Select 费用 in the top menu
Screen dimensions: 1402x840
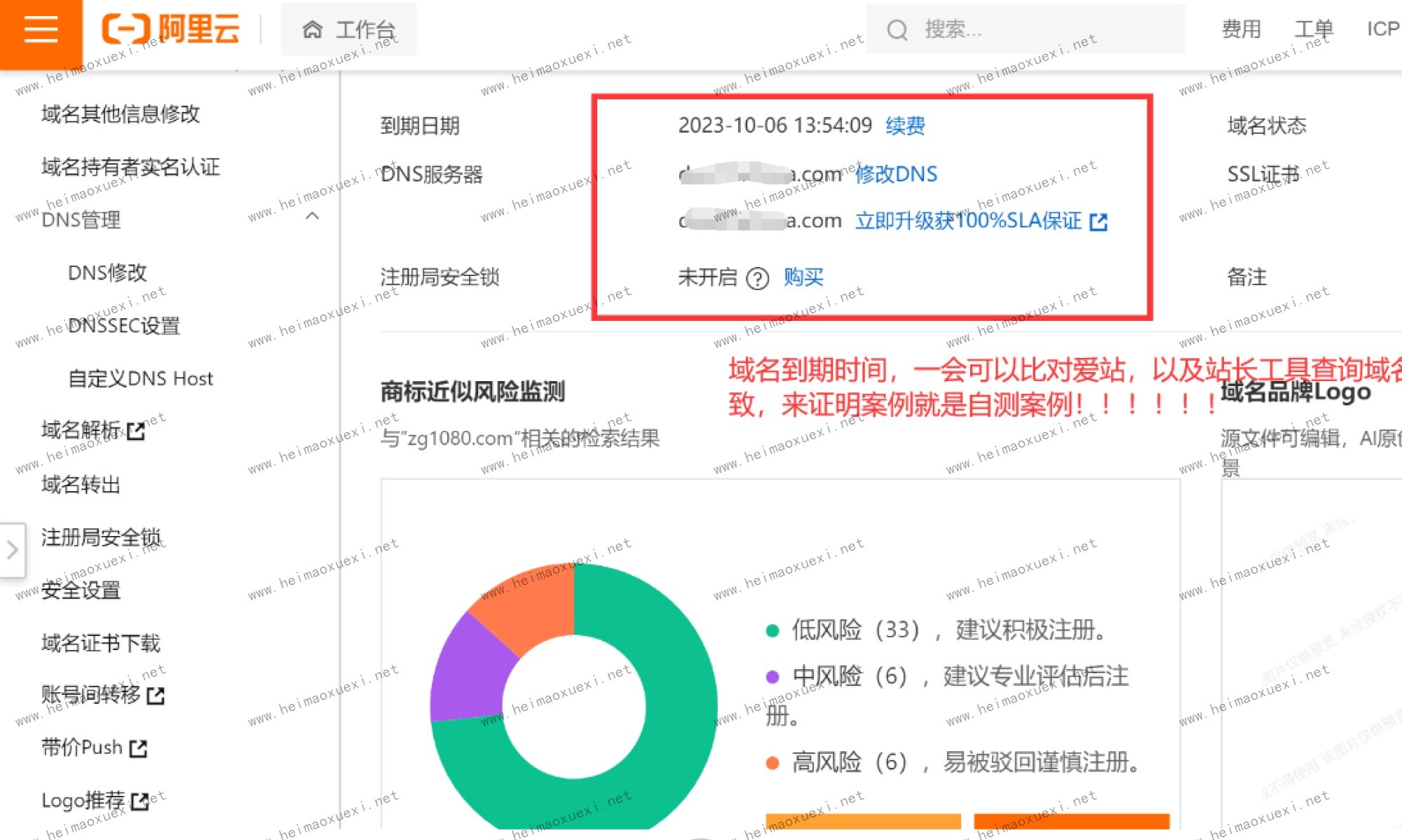1241,29
